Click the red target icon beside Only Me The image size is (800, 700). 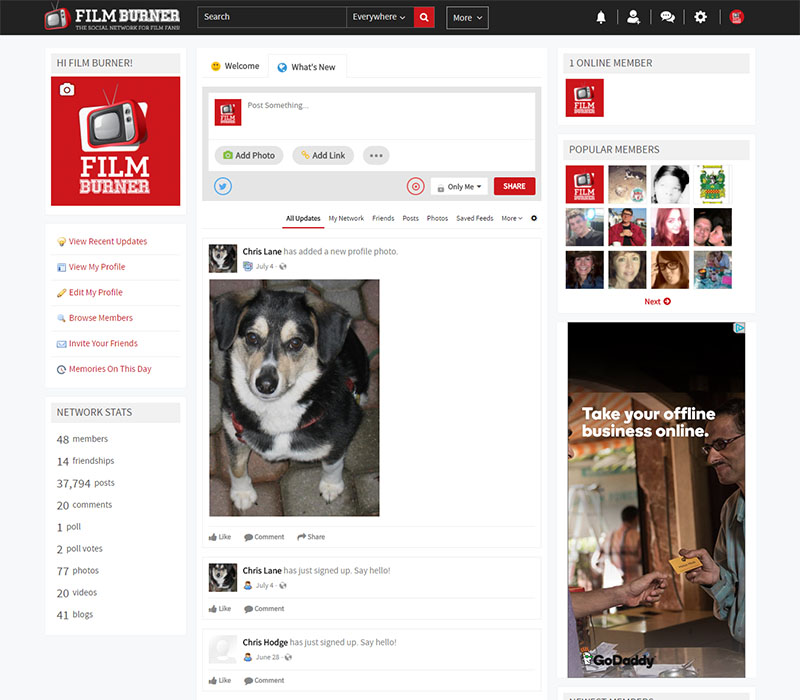416,186
